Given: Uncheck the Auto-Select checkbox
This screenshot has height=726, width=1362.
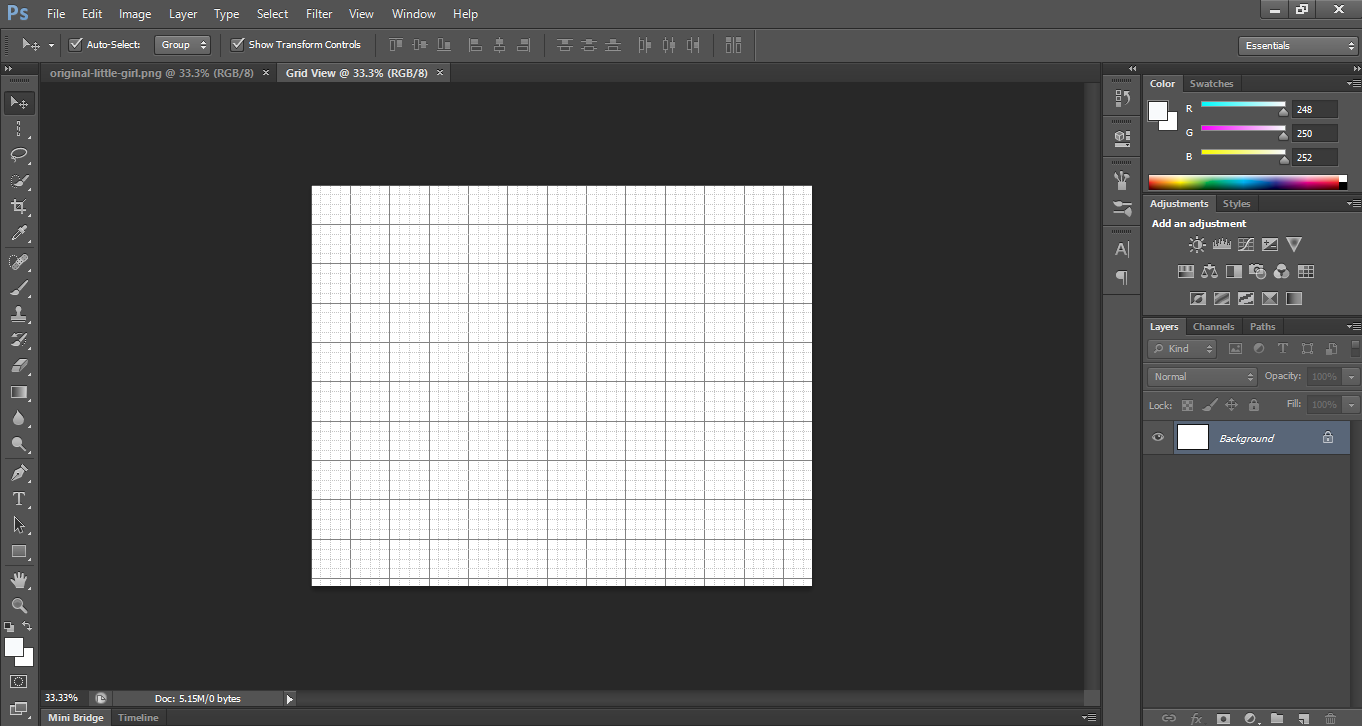Looking at the screenshot, I should [x=74, y=44].
